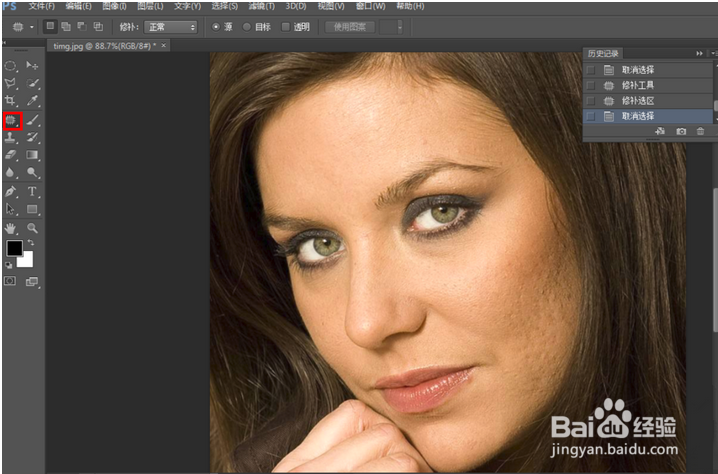Click Subtract from selection mode button

tap(82, 27)
